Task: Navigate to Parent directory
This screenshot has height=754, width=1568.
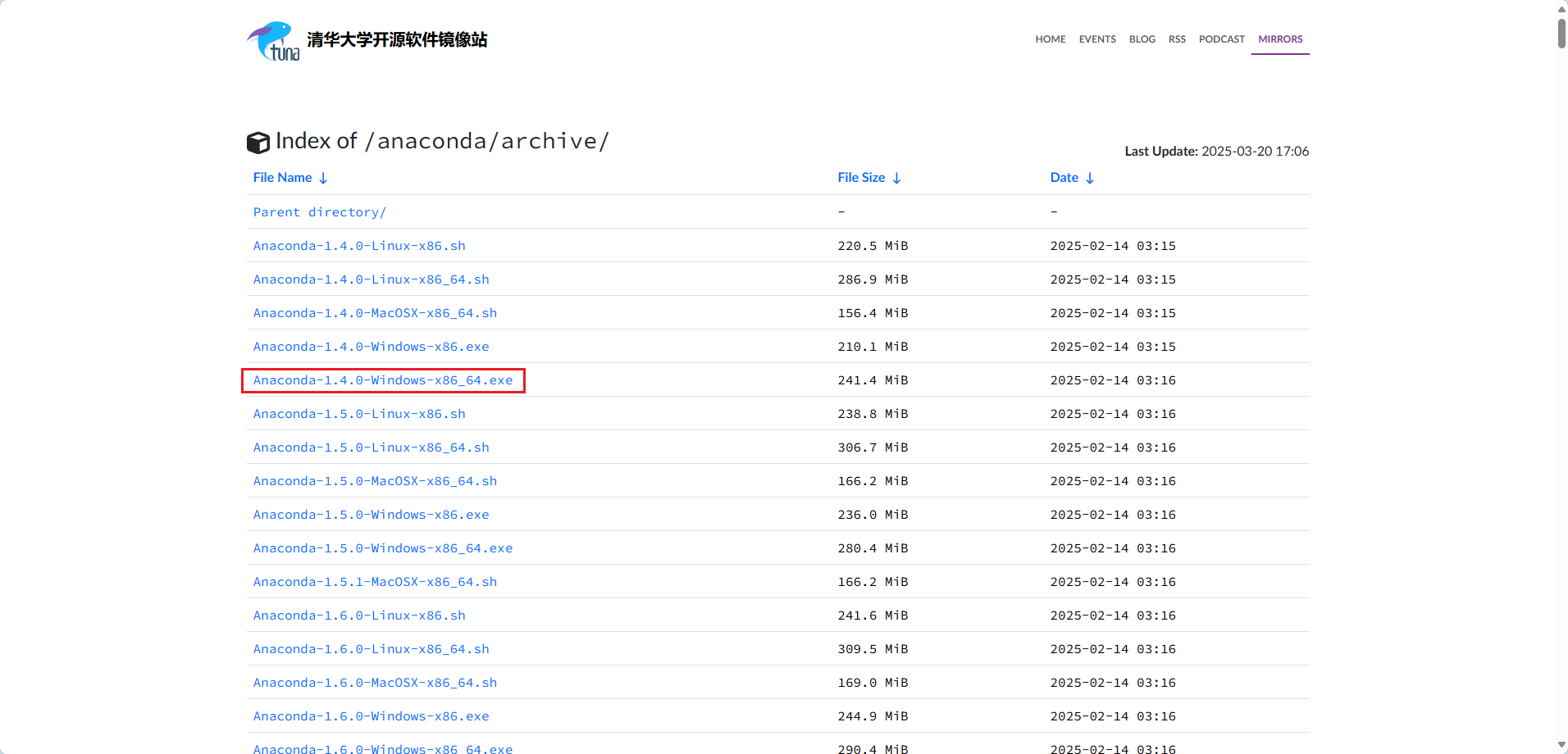Action: pyautogui.click(x=319, y=211)
